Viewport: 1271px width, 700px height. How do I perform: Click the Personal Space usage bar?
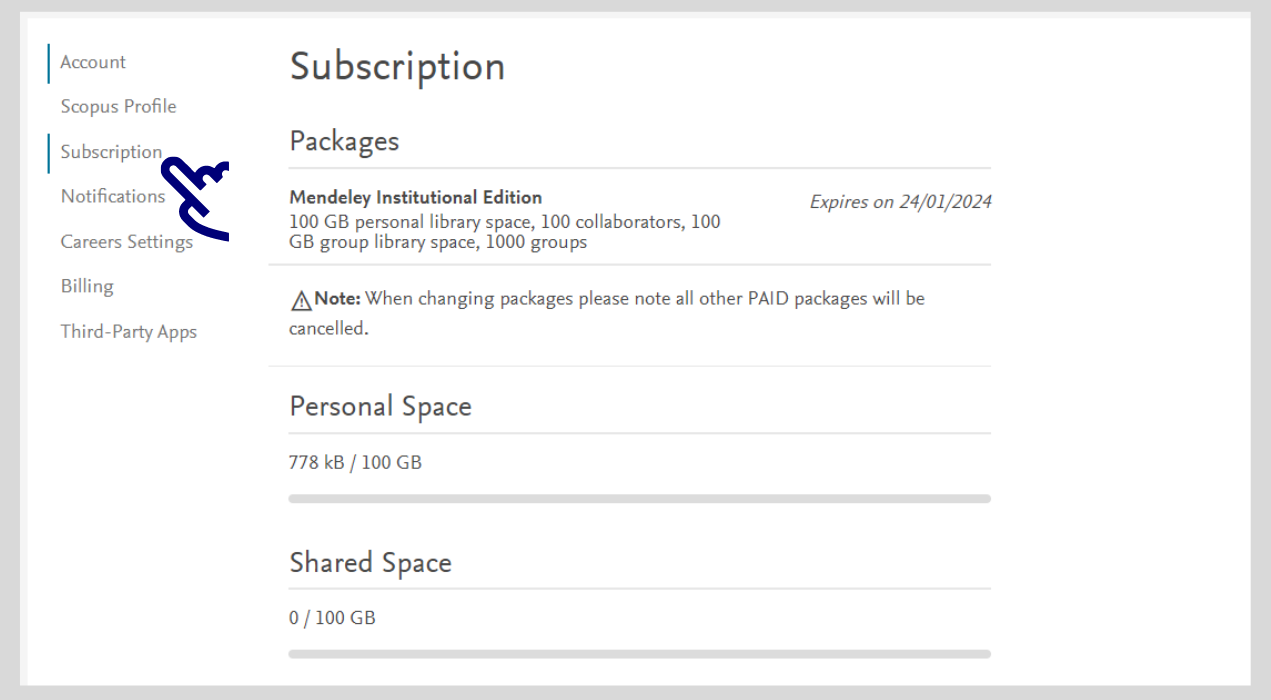639,498
